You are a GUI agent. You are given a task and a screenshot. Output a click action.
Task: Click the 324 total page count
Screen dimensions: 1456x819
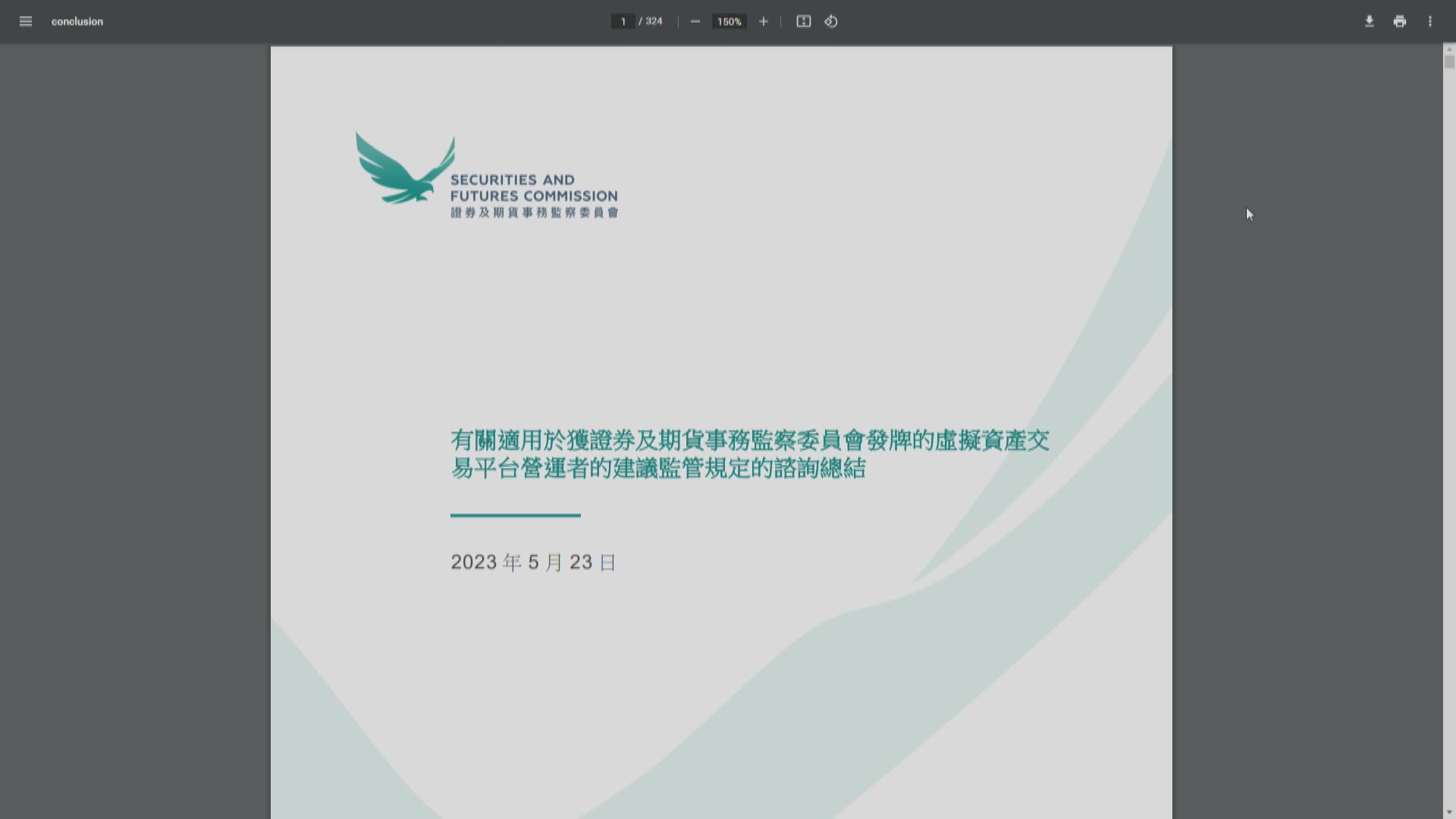[x=654, y=21]
